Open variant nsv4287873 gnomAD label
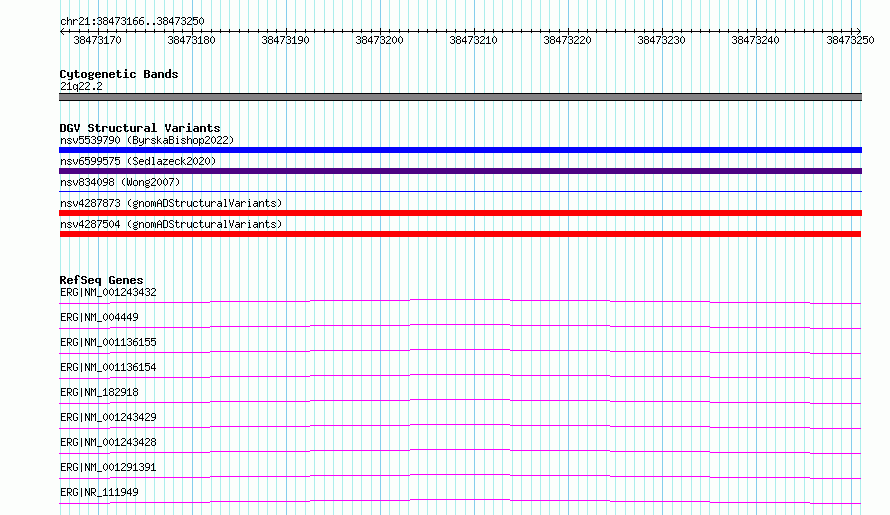This screenshot has width=890, height=515. click(x=171, y=203)
